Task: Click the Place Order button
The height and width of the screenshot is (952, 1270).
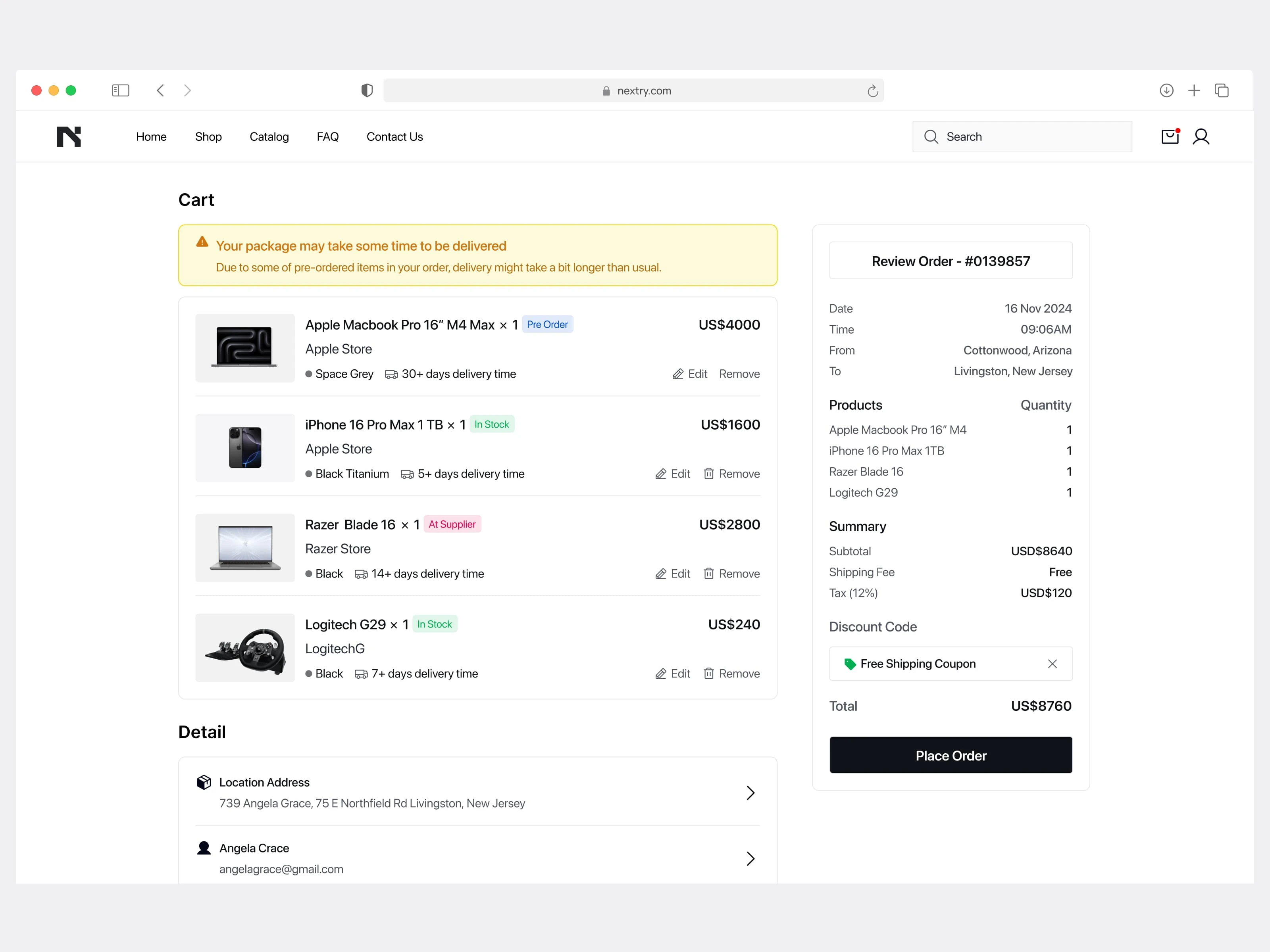Action: click(950, 755)
